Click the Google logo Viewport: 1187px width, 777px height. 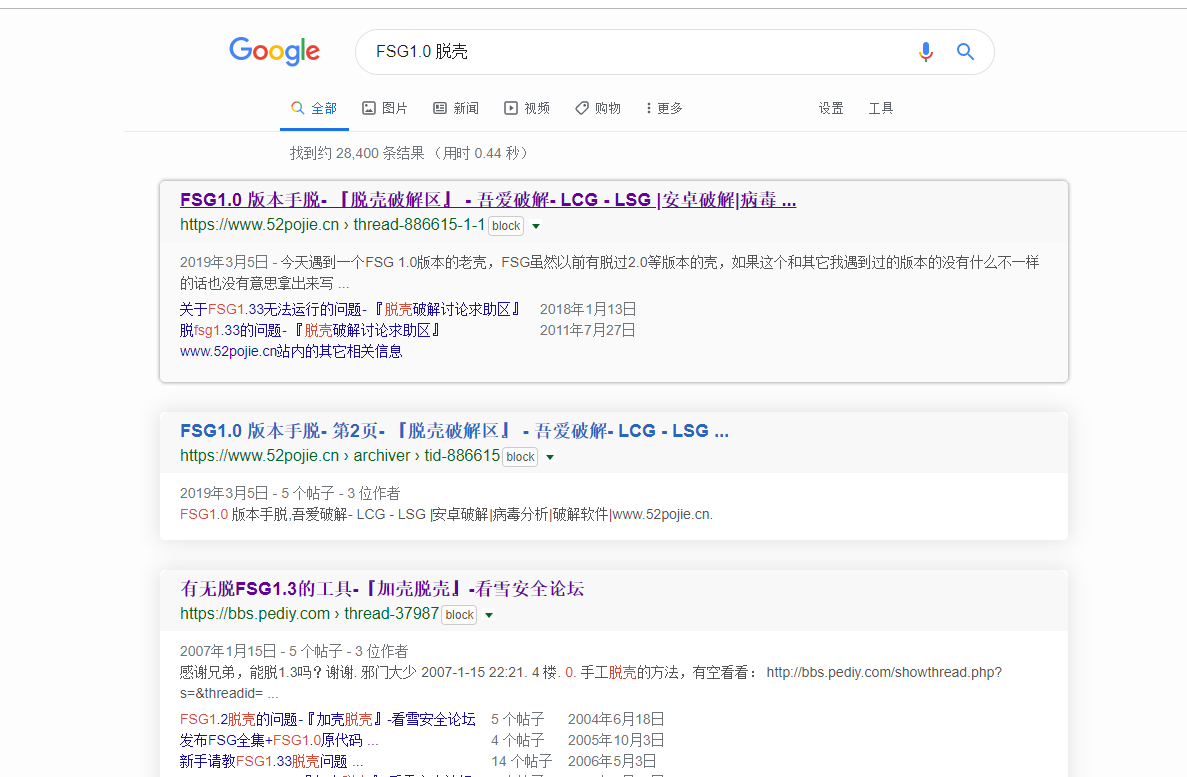pos(274,51)
